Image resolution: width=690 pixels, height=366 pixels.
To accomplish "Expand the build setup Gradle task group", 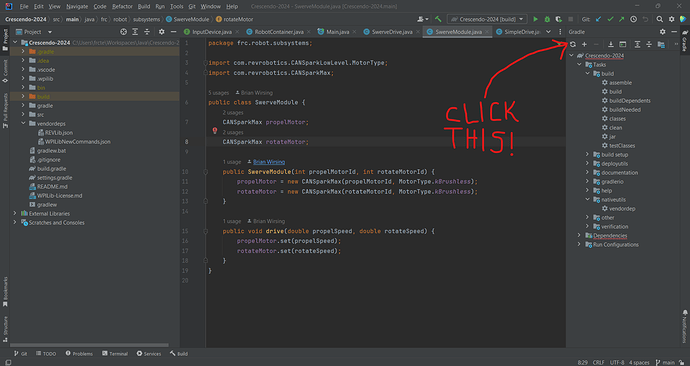I will pos(587,154).
